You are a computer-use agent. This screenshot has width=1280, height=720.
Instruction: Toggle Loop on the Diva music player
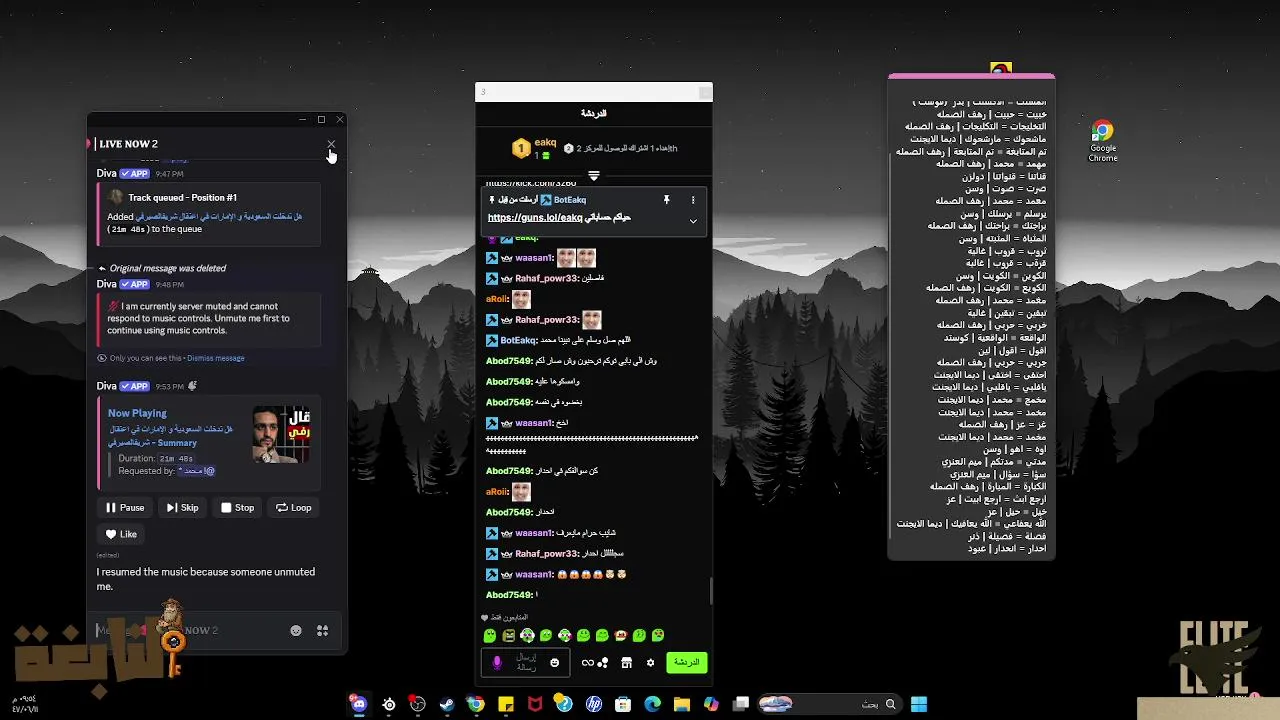tap(294, 508)
